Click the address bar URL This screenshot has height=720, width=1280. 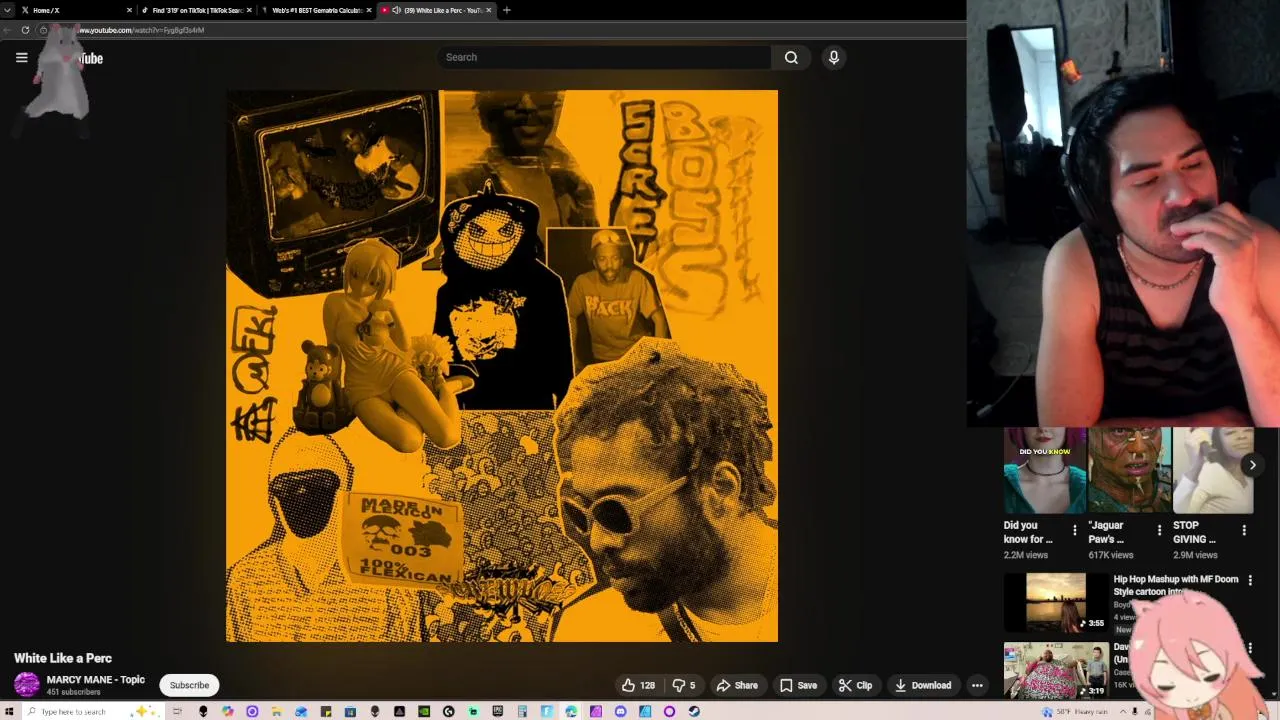click(141, 30)
